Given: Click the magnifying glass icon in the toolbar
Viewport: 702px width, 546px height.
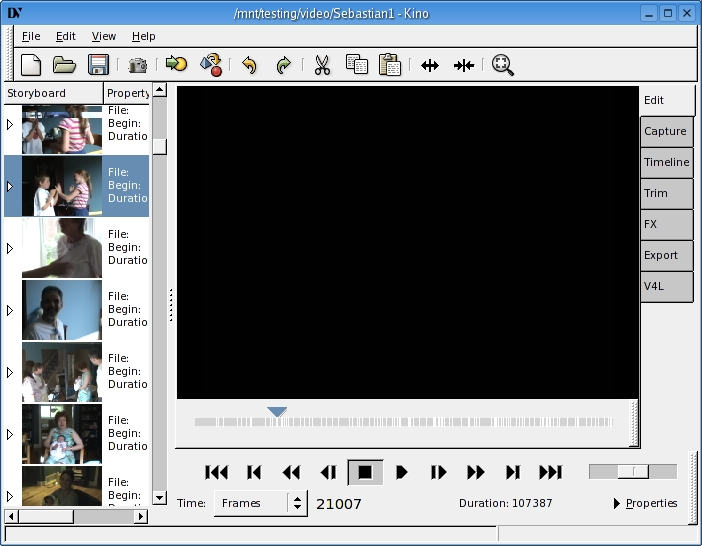Looking at the screenshot, I should (x=502, y=65).
